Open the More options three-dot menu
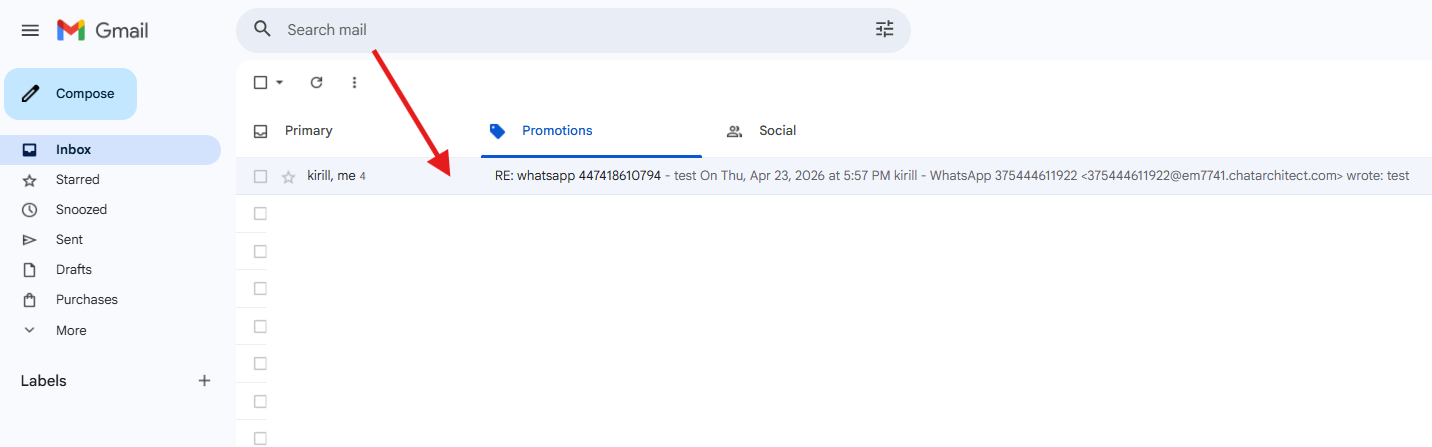The width and height of the screenshot is (1432, 447). [x=354, y=83]
